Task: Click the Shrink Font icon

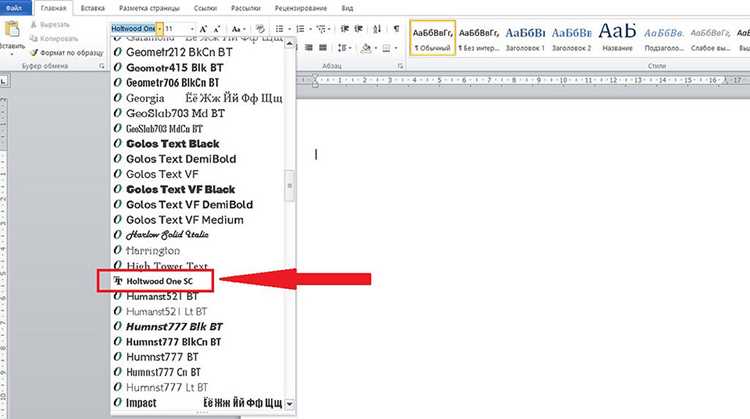Action: 217,29
